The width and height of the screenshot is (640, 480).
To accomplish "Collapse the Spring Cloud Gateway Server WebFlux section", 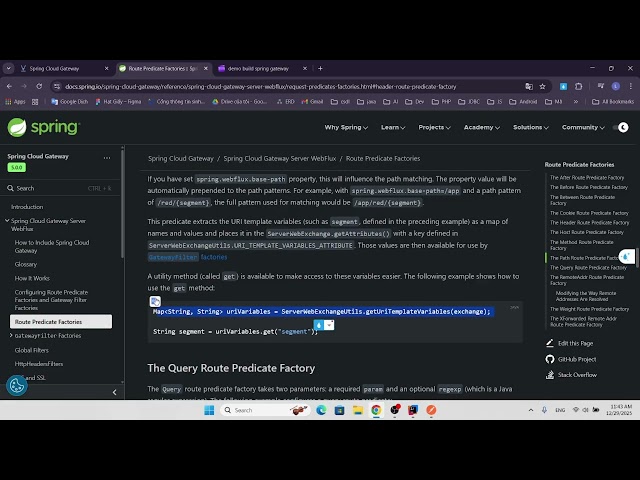I will click(x=7, y=221).
